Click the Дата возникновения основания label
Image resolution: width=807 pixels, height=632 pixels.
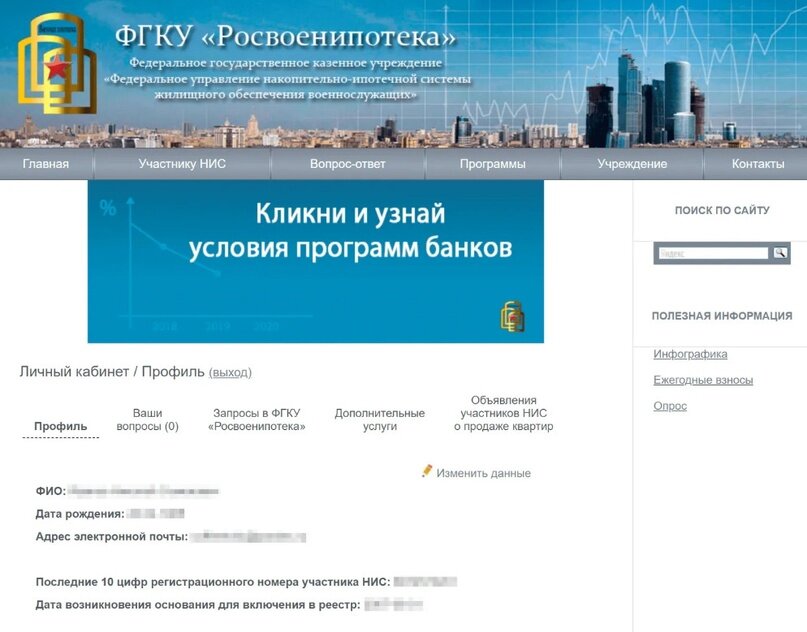coord(198,604)
